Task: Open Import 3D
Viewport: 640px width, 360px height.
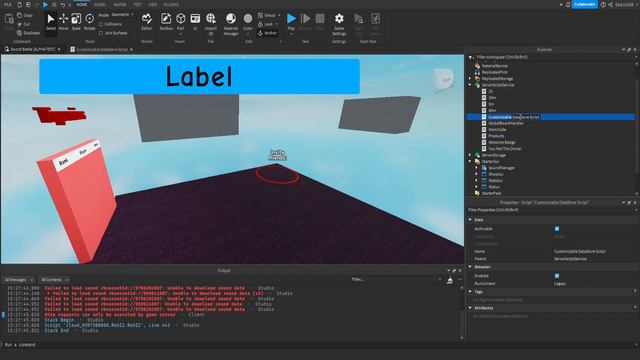Action: [211, 23]
